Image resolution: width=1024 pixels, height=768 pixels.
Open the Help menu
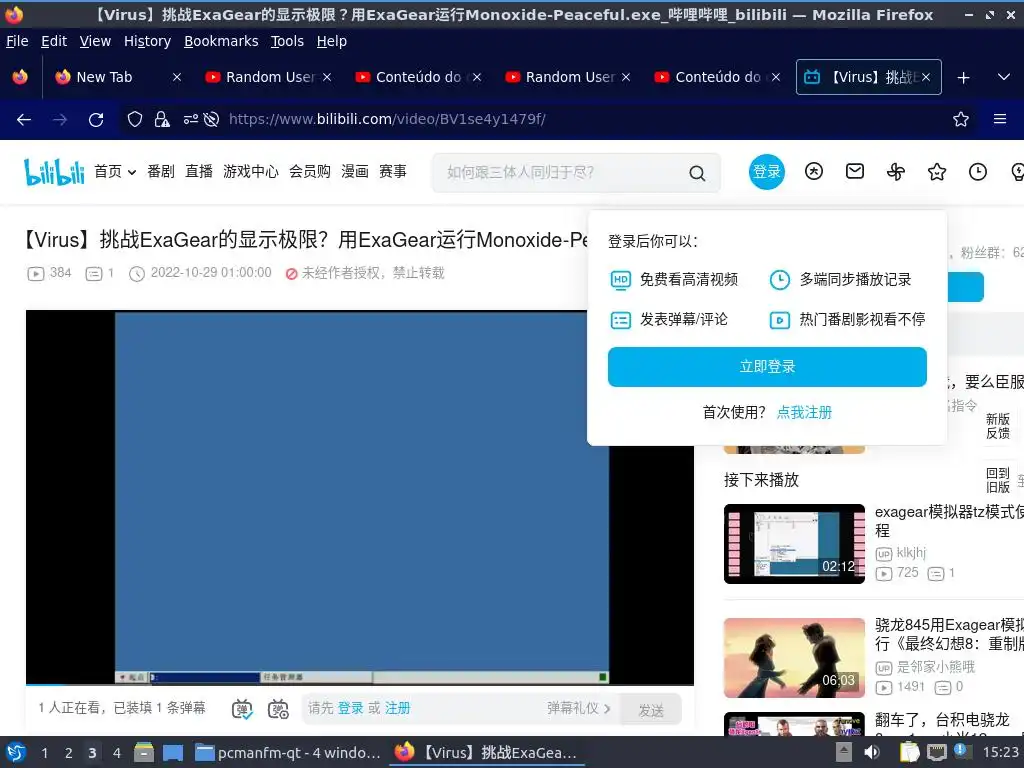332,41
